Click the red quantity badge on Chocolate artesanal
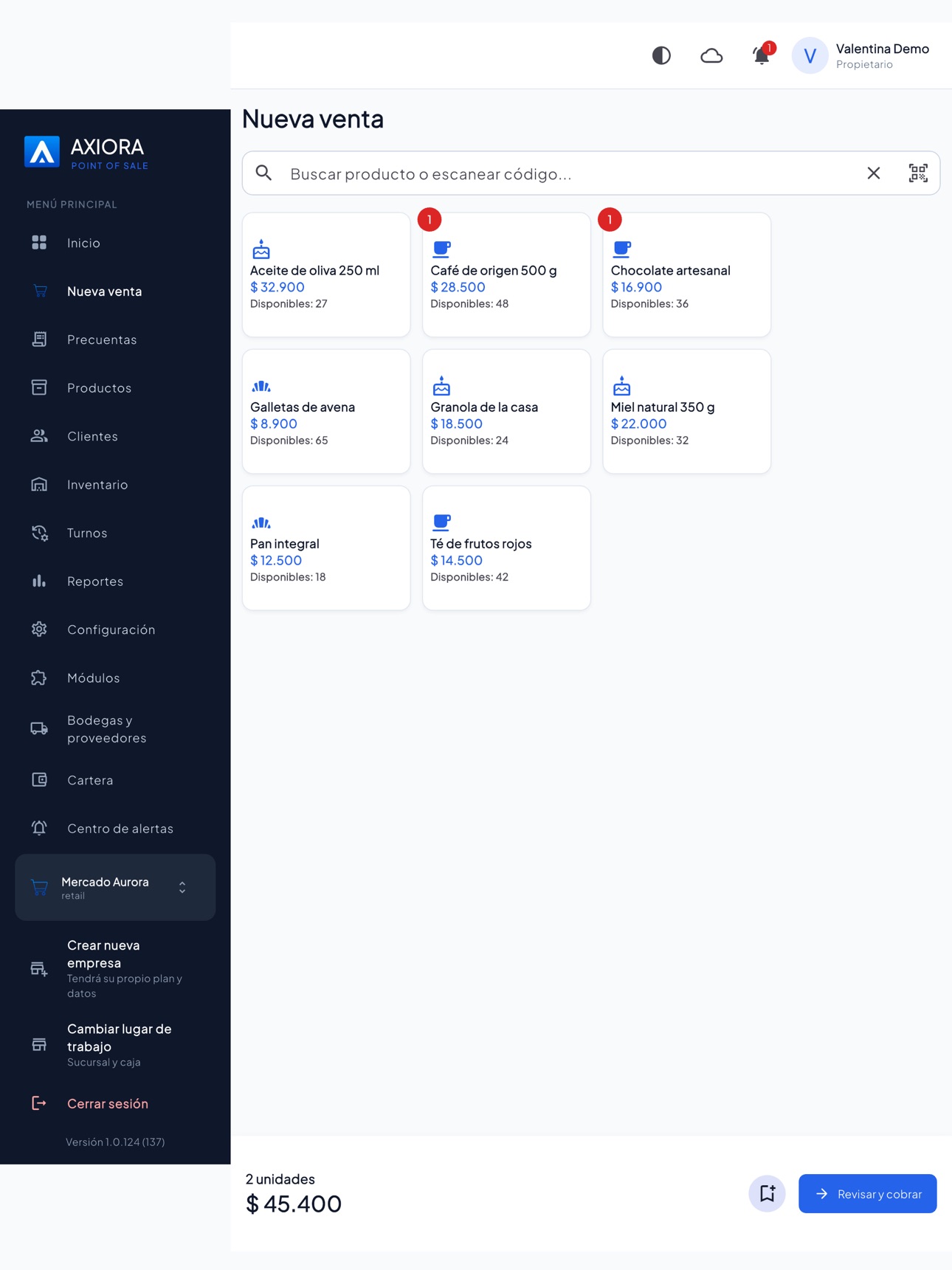The width and height of the screenshot is (952, 1270). point(610,219)
